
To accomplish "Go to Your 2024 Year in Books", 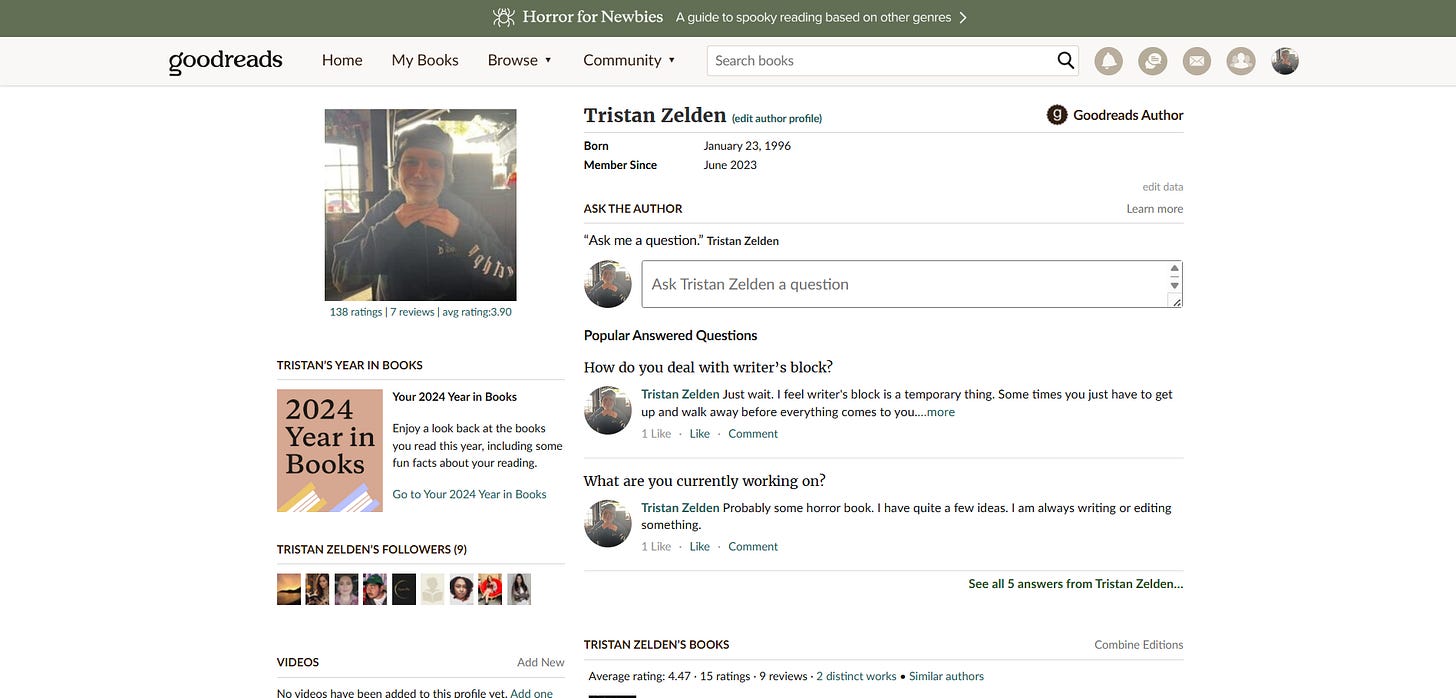I will pyautogui.click(x=468, y=493).
